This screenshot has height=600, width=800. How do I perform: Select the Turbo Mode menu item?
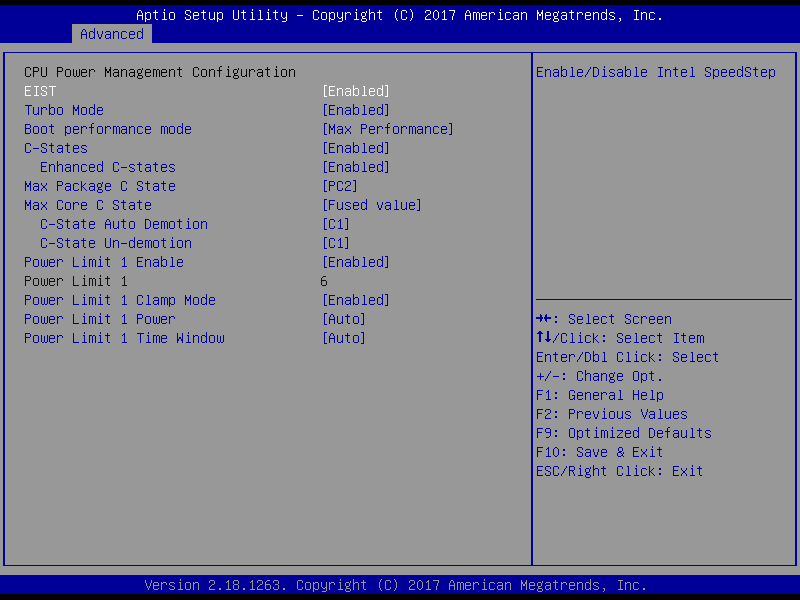click(x=64, y=110)
